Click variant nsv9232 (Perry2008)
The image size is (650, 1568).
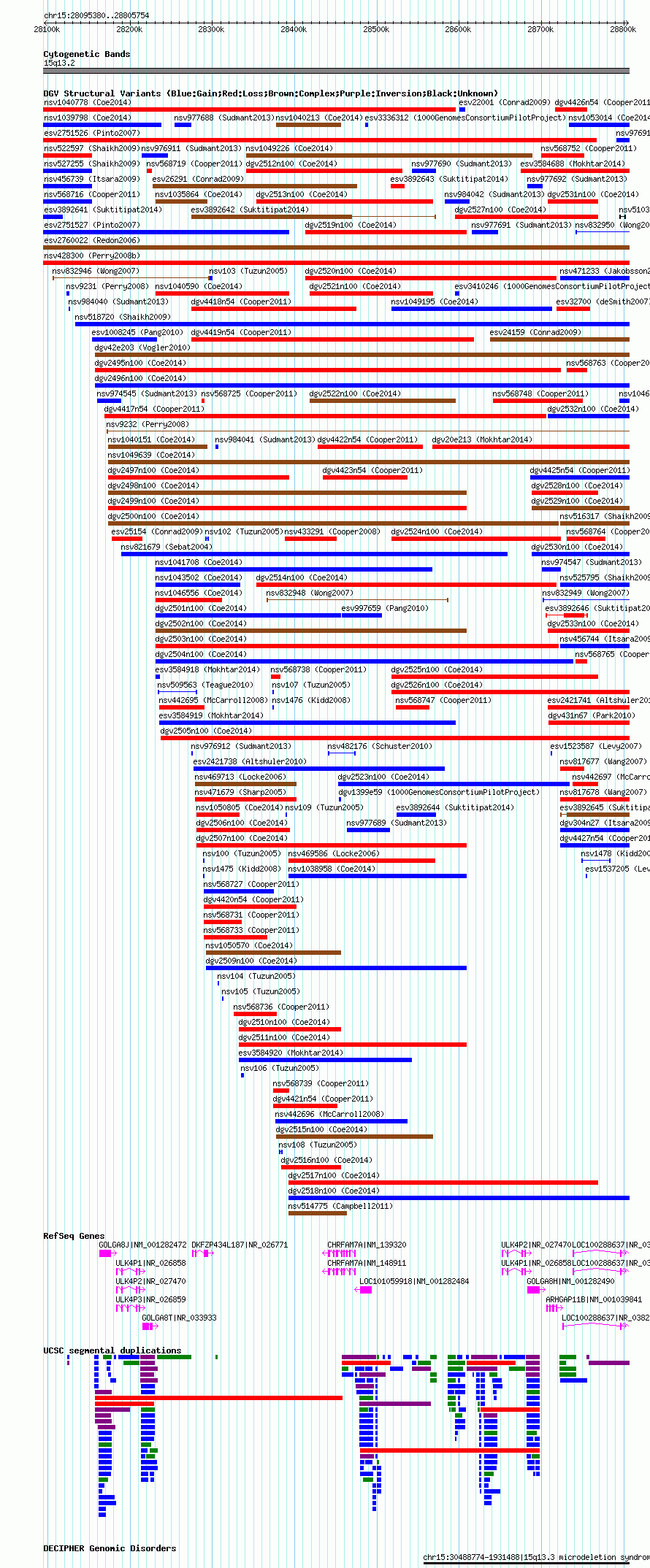(368, 431)
